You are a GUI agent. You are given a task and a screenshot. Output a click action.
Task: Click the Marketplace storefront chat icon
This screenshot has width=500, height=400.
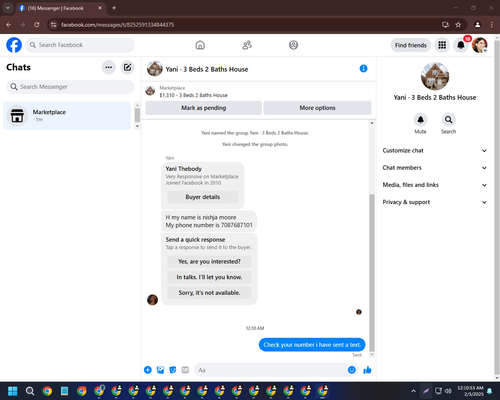click(x=17, y=116)
